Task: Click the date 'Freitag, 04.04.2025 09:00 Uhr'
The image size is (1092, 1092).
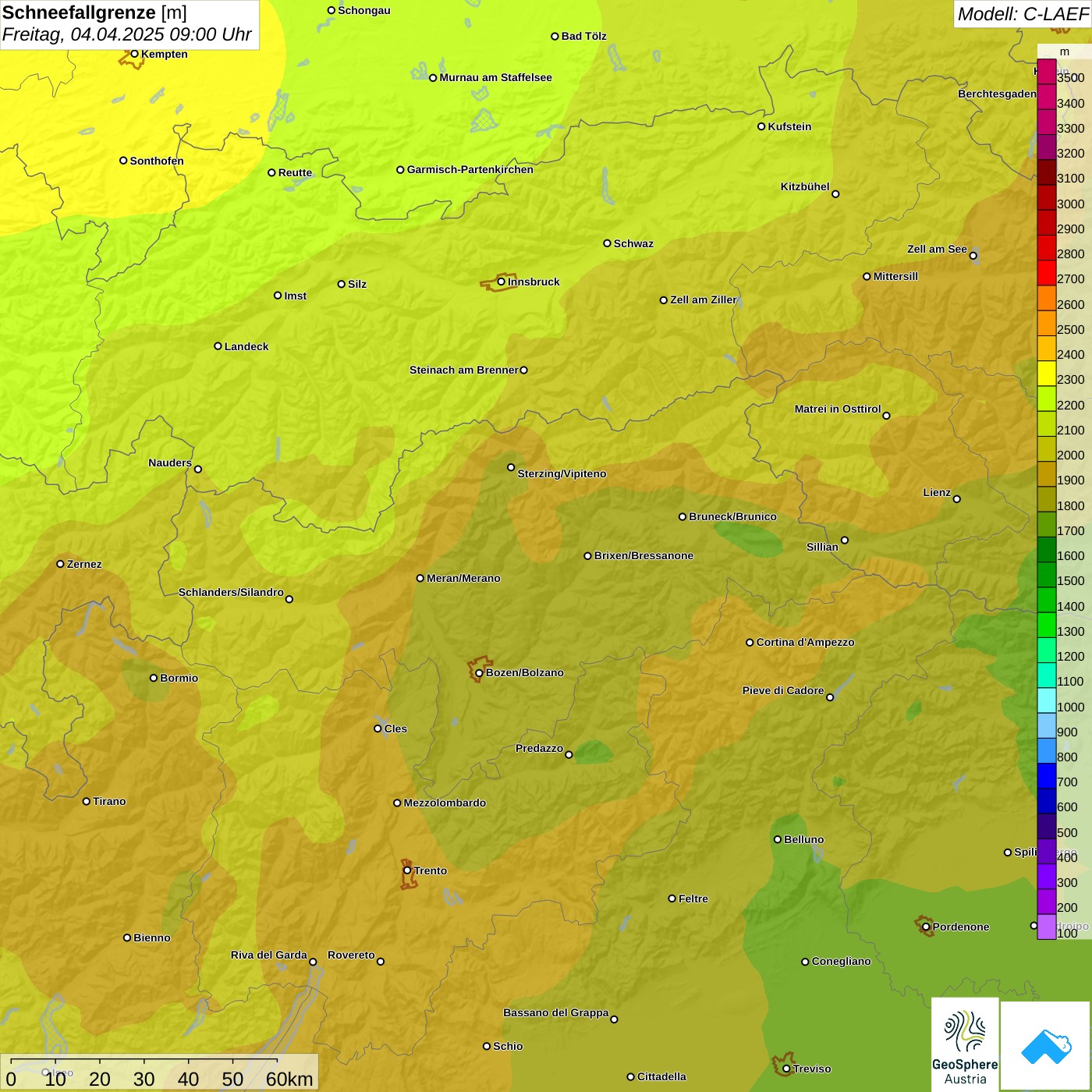Action: (126, 34)
